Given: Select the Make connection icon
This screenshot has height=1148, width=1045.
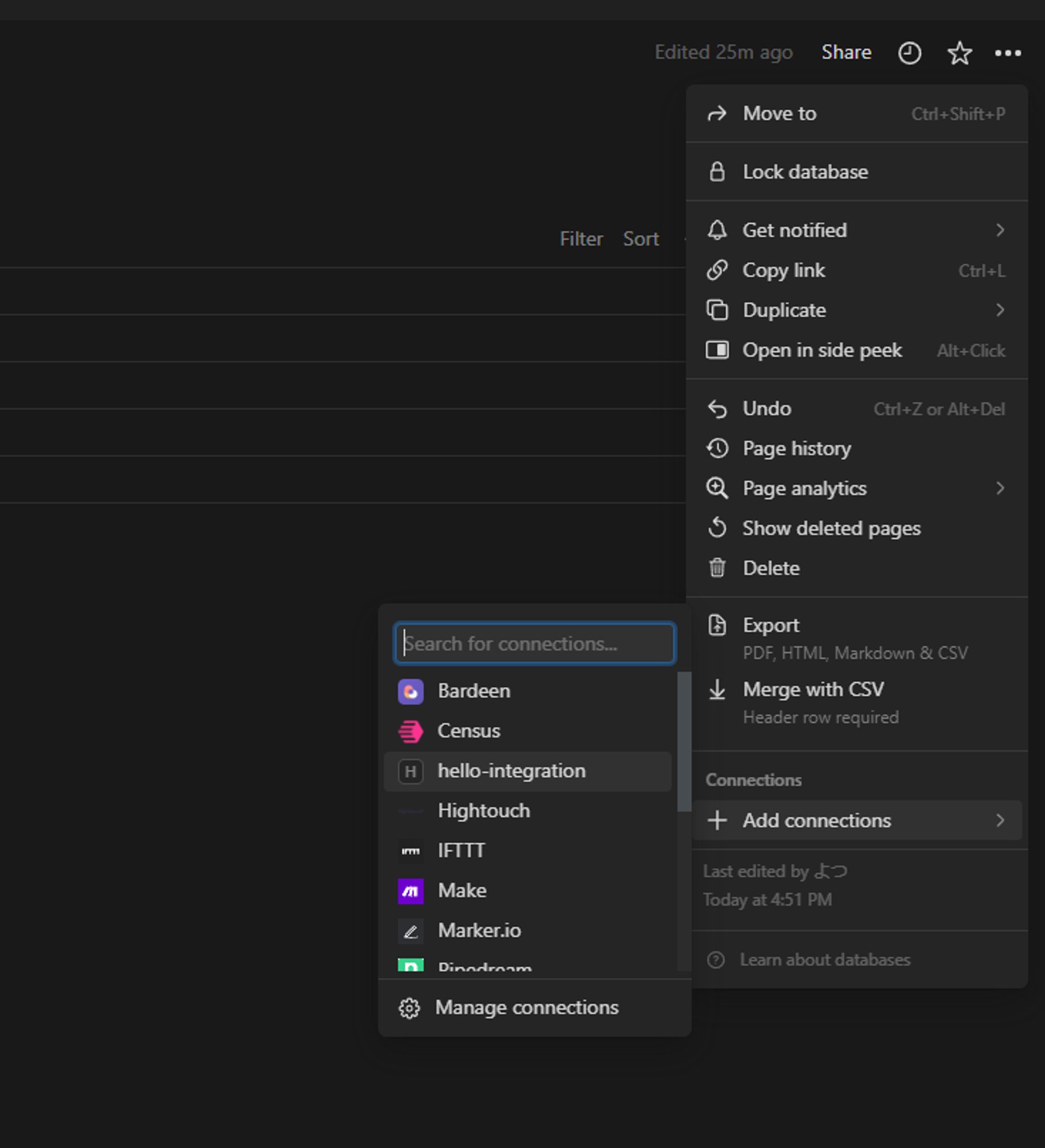Looking at the screenshot, I should [410, 891].
